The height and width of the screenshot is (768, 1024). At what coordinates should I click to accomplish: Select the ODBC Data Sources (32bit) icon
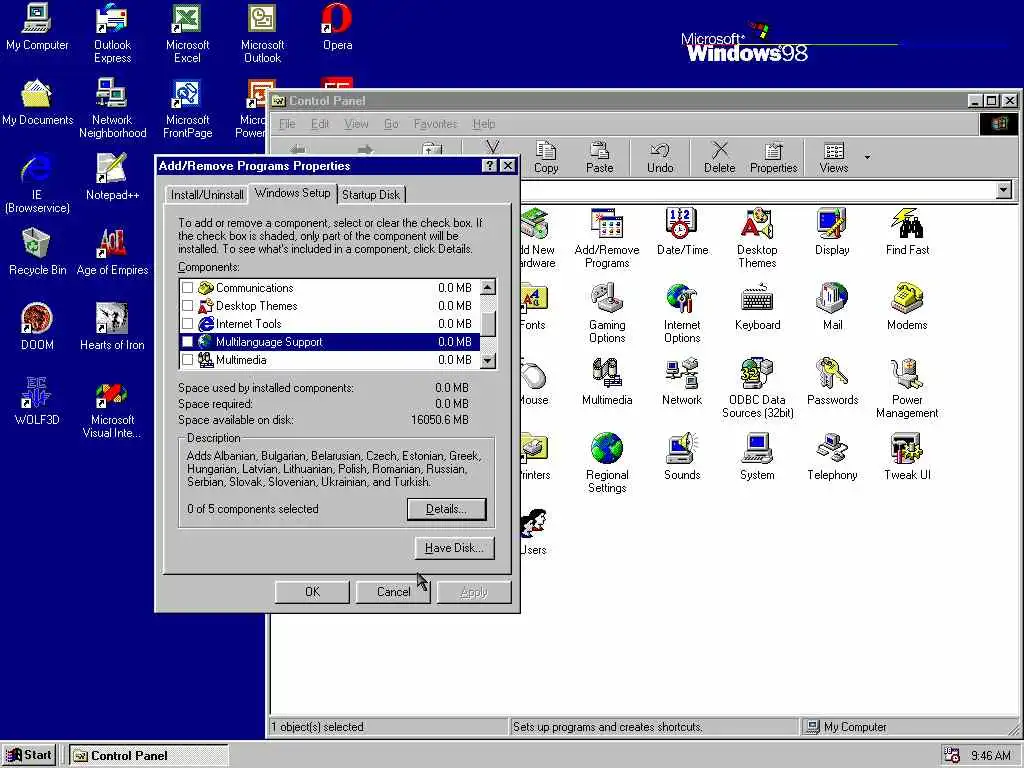[757, 389]
